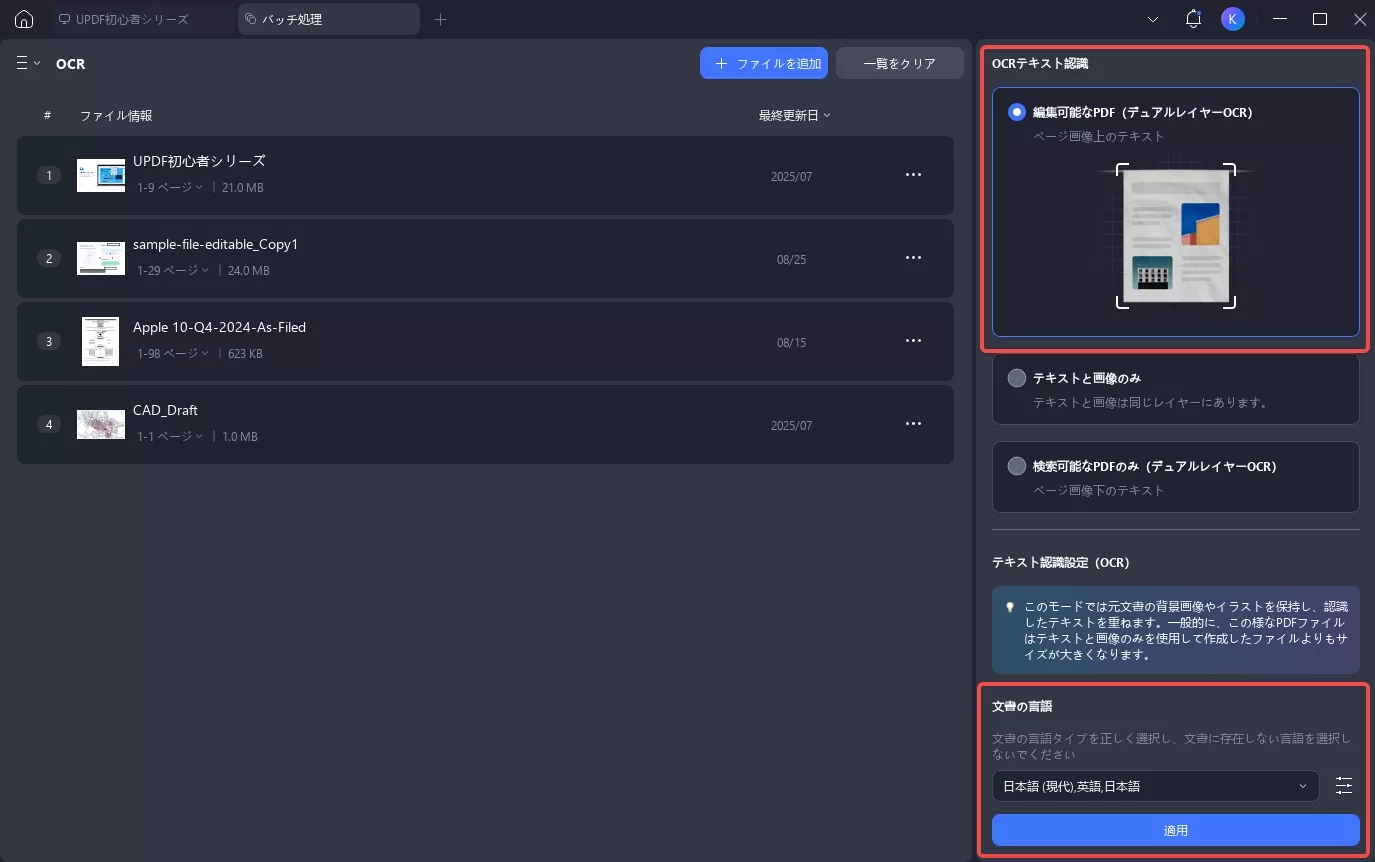Open the notifications bell
1375x862 pixels.
click(1193, 19)
